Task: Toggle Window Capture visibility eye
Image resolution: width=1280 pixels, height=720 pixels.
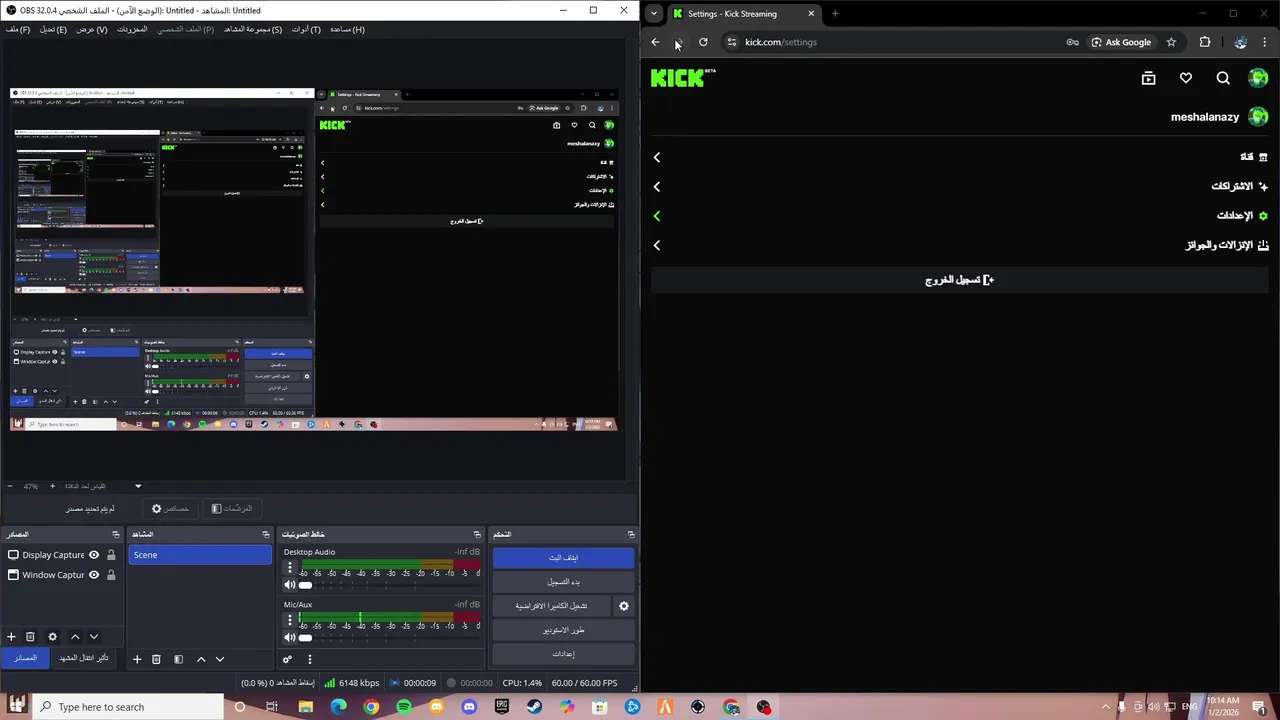Action: point(94,575)
